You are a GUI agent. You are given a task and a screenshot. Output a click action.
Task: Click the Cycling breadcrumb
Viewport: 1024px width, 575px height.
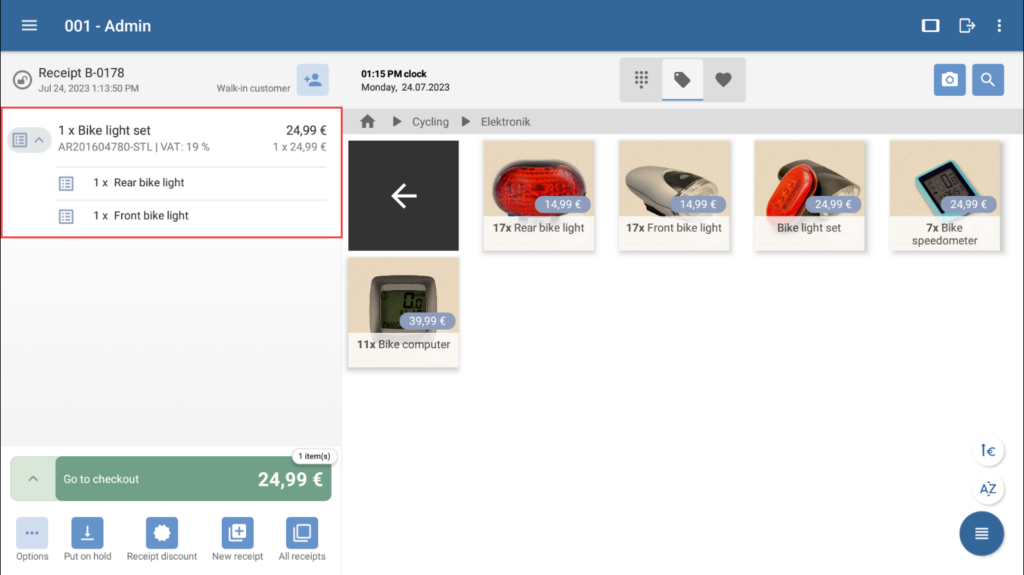point(430,122)
